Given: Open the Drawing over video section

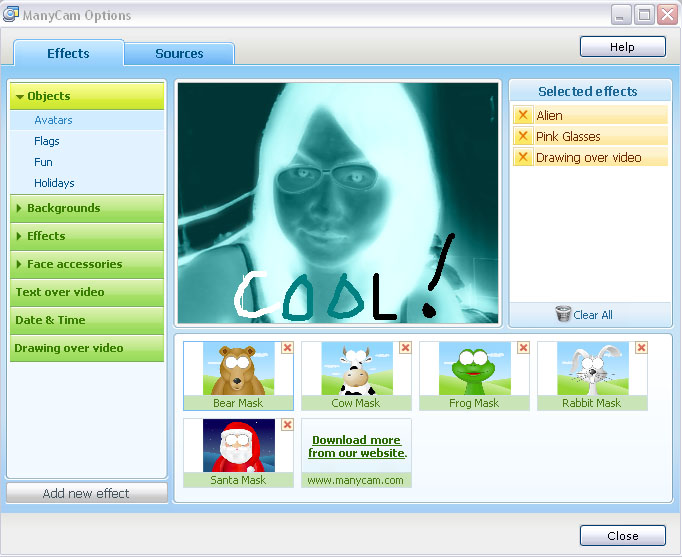Looking at the screenshot, I should tap(87, 348).
